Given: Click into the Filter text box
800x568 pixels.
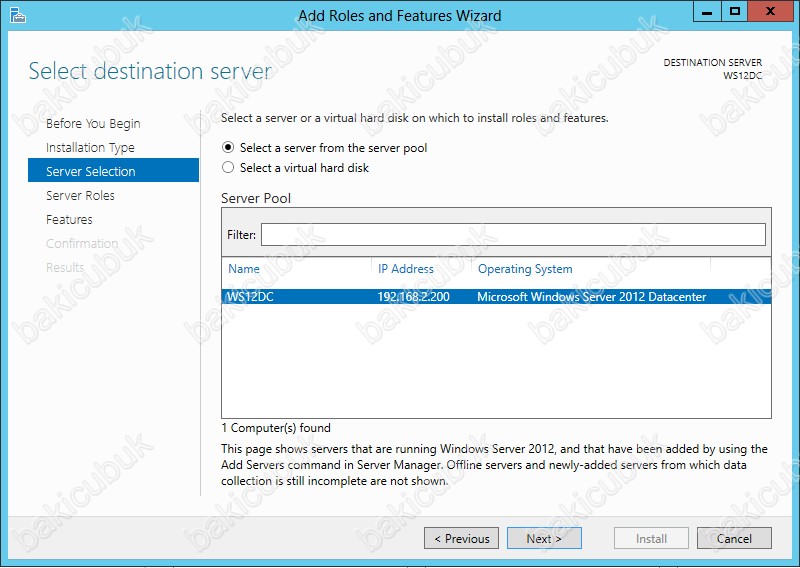Looking at the screenshot, I should [513, 235].
